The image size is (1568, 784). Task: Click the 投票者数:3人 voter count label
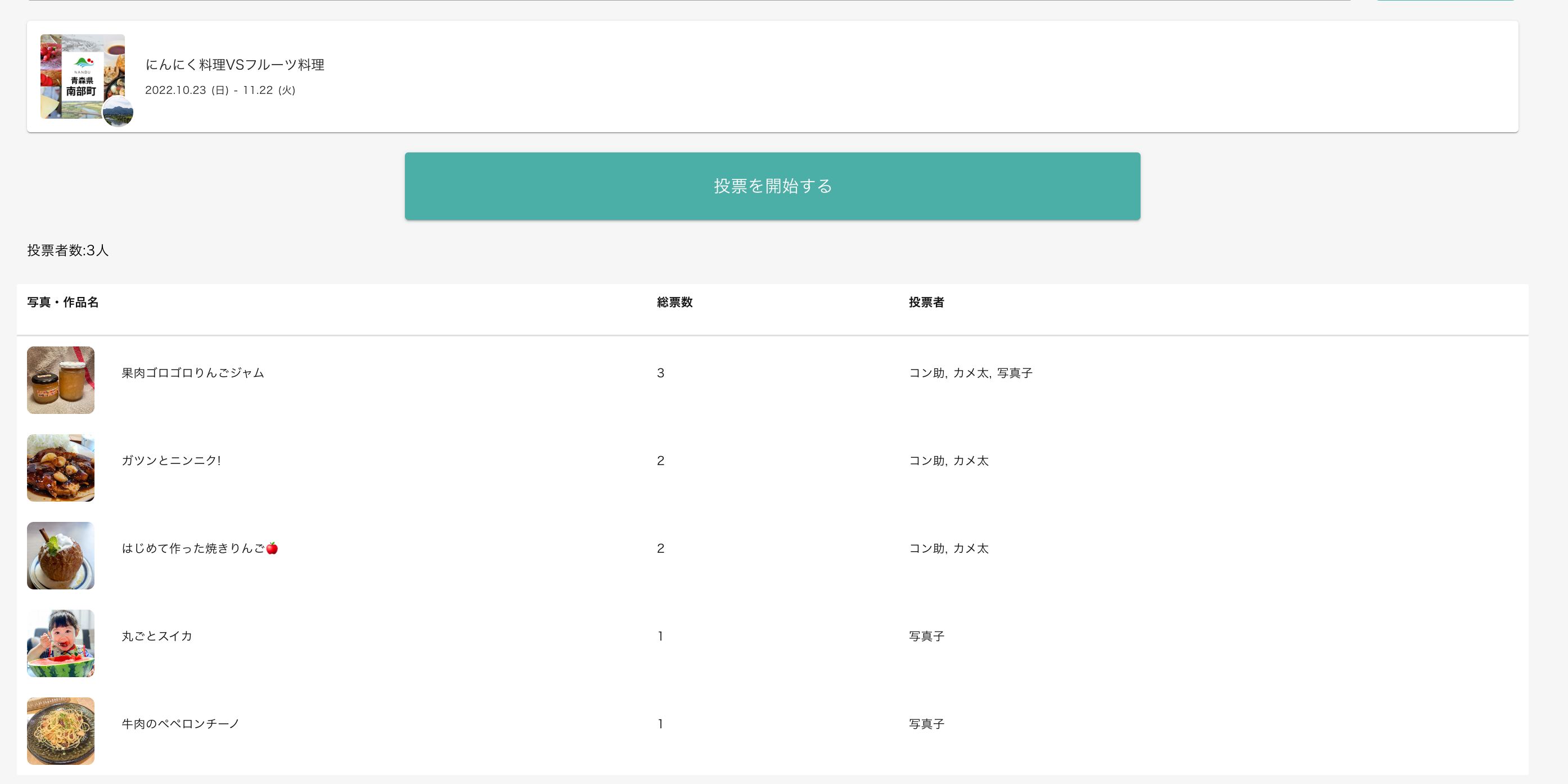coord(67,250)
